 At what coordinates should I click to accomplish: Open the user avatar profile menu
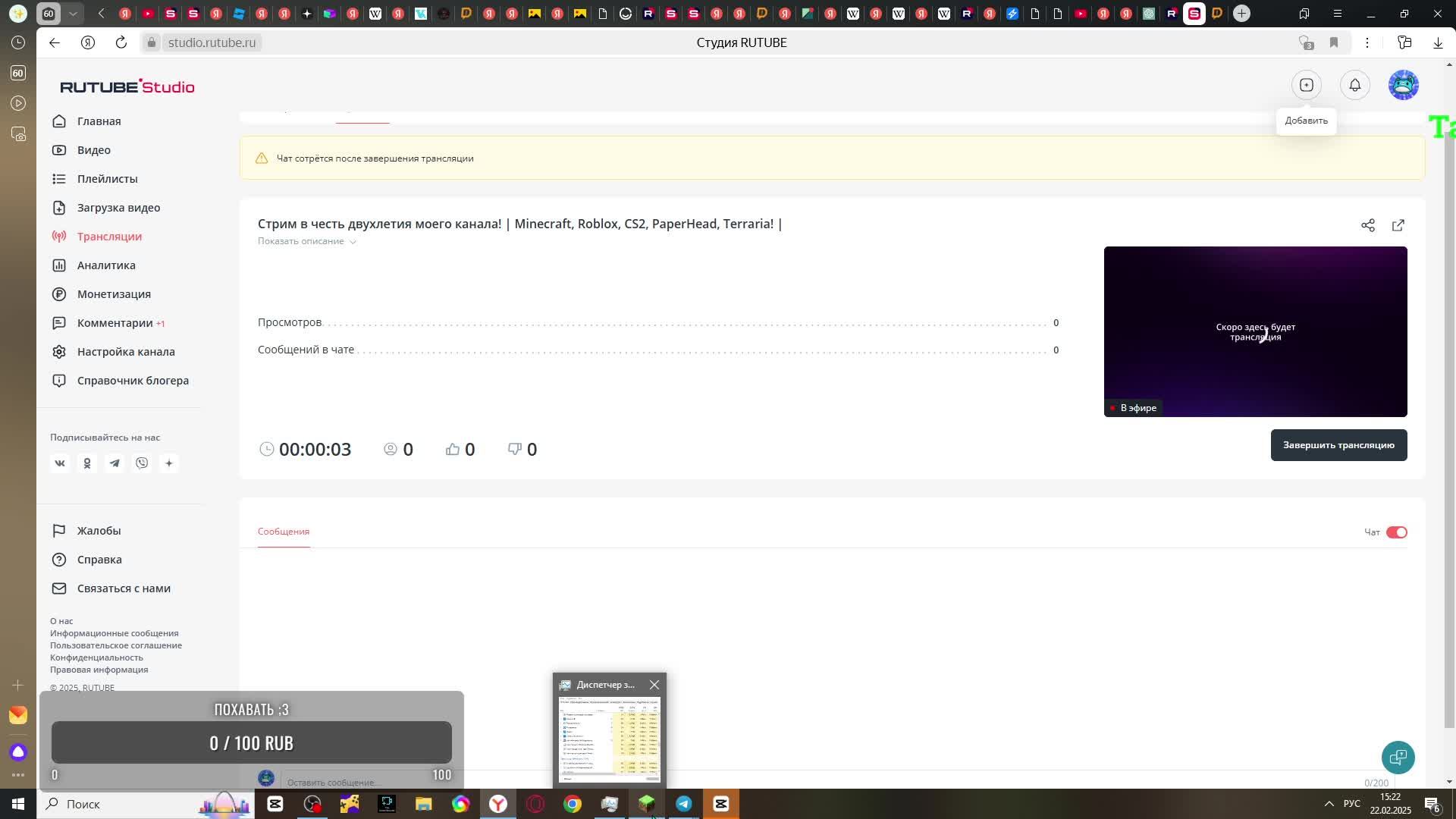[x=1403, y=85]
